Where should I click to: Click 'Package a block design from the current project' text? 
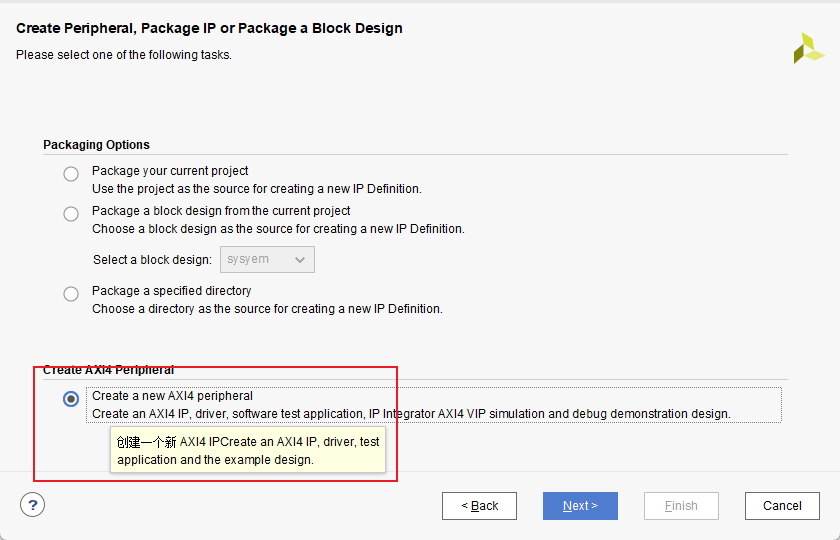pyautogui.click(x=221, y=211)
